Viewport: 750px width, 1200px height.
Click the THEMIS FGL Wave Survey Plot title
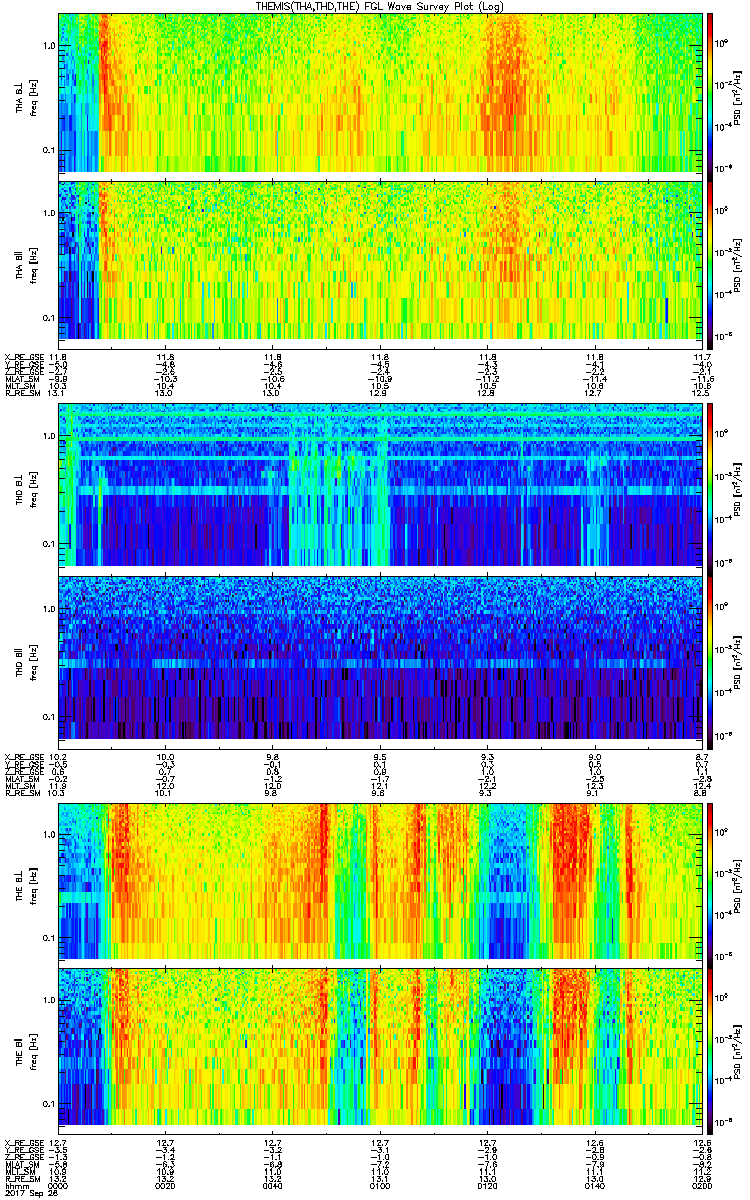[x=381, y=6]
